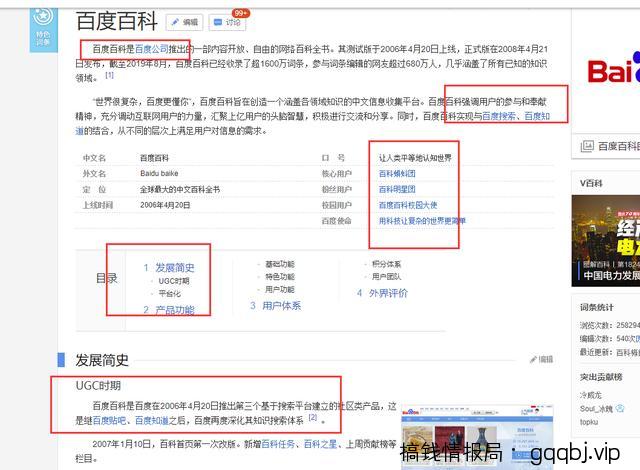Jump to UGC时期 contents entry
The image size is (640, 470).
(173, 281)
